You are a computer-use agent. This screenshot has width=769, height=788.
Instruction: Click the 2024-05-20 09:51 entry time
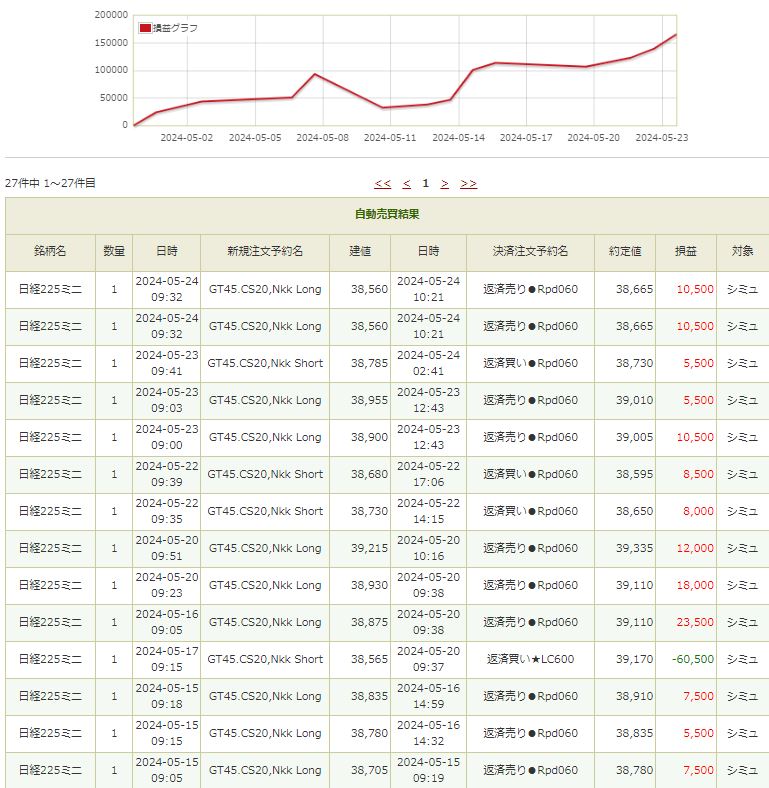[167, 548]
